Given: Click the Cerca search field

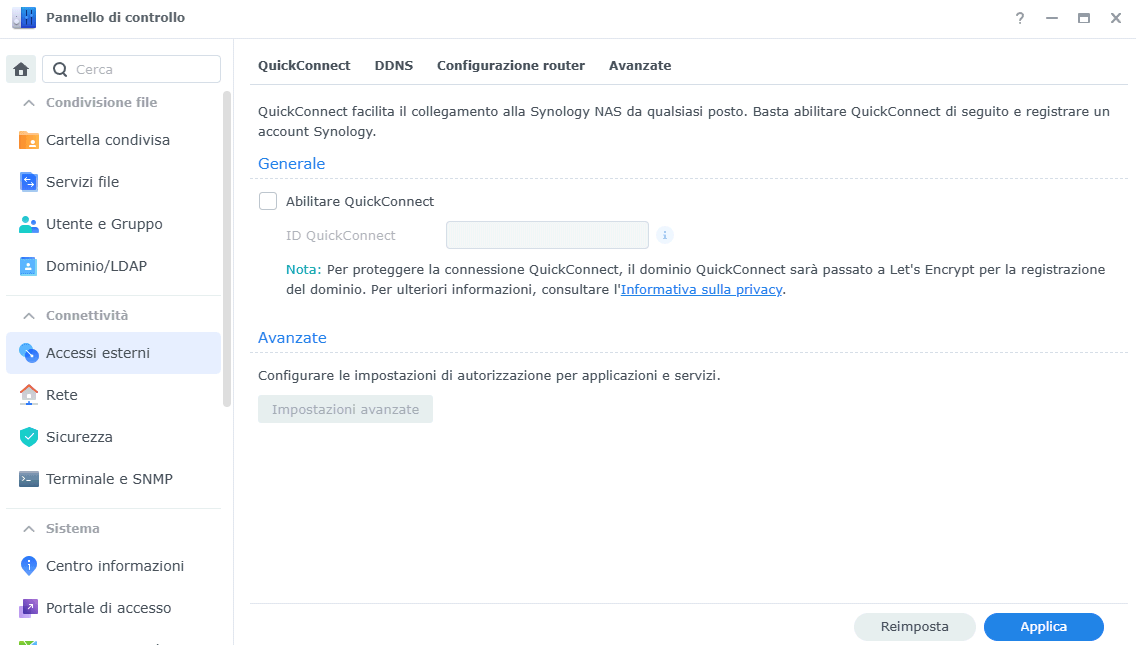Looking at the screenshot, I should click(132, 70).
